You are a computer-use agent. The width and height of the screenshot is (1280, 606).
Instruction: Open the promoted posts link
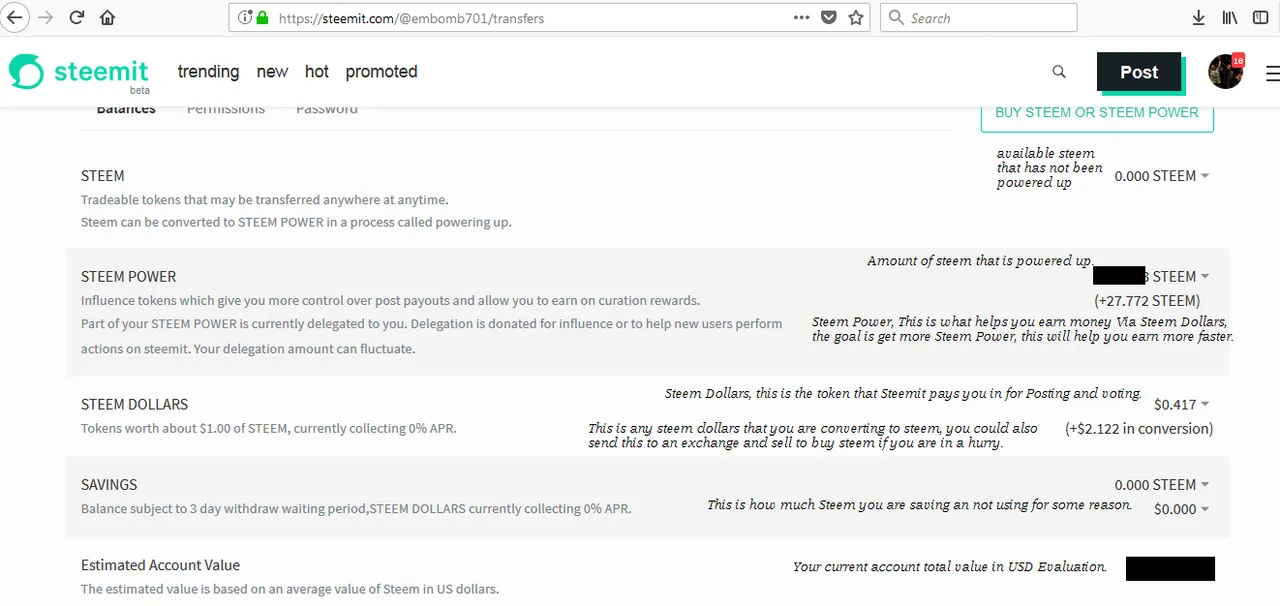[x=381, y=72]
